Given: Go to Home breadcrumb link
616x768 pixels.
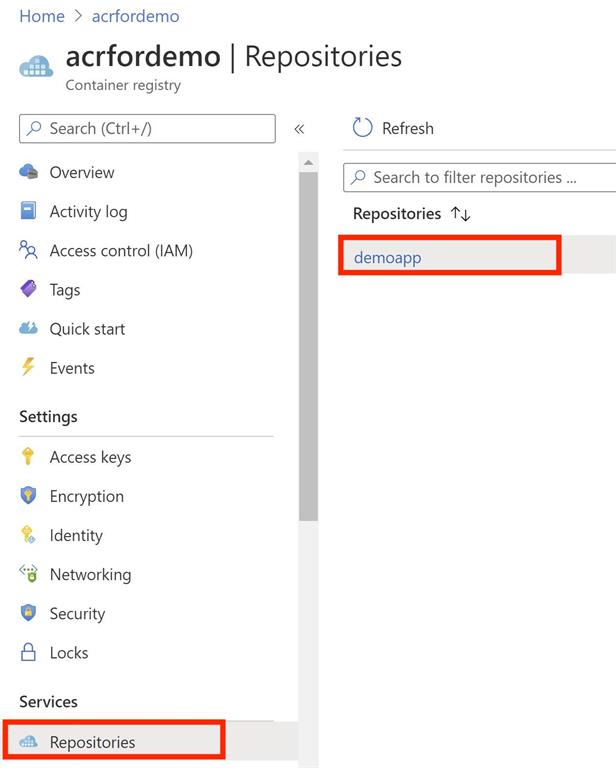Looking at the screenshot, I should click(x=42, y=16).
